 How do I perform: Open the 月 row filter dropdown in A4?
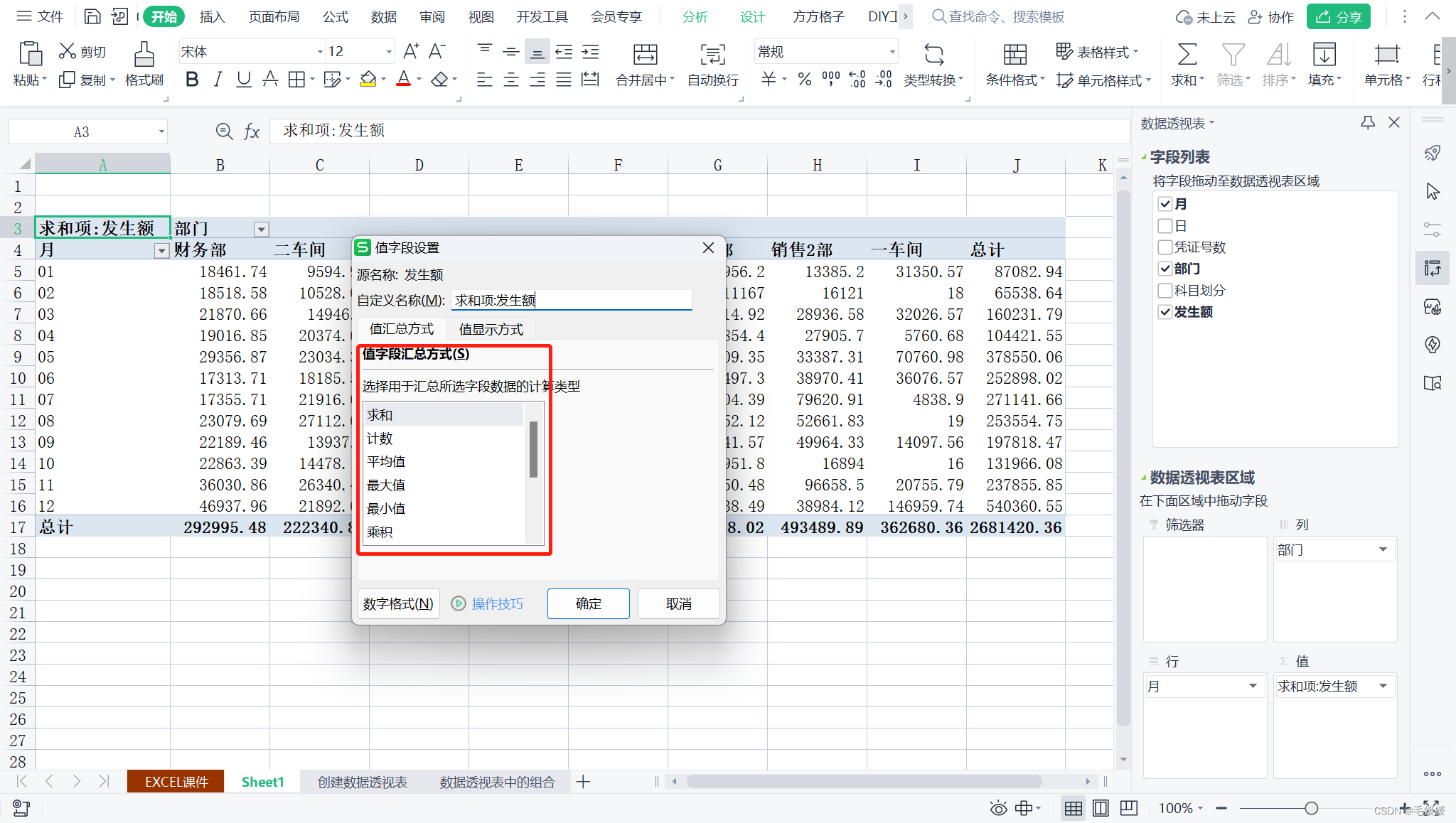162,250
